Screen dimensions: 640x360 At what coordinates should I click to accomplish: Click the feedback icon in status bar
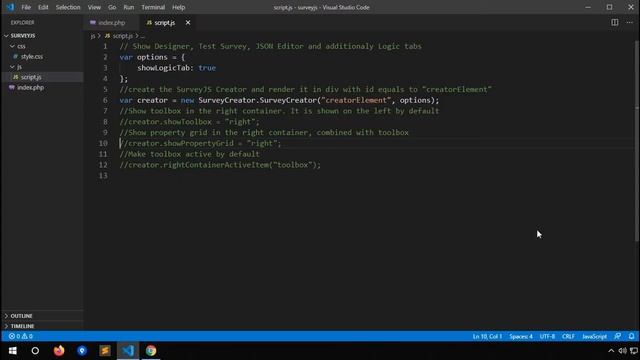coord(618,336)
